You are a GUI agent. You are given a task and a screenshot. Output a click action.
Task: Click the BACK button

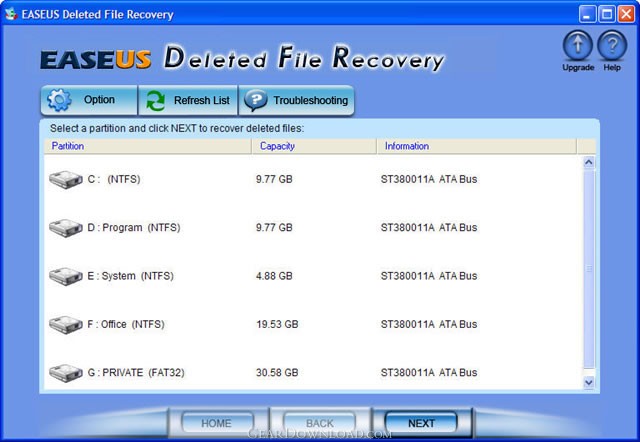320,423
